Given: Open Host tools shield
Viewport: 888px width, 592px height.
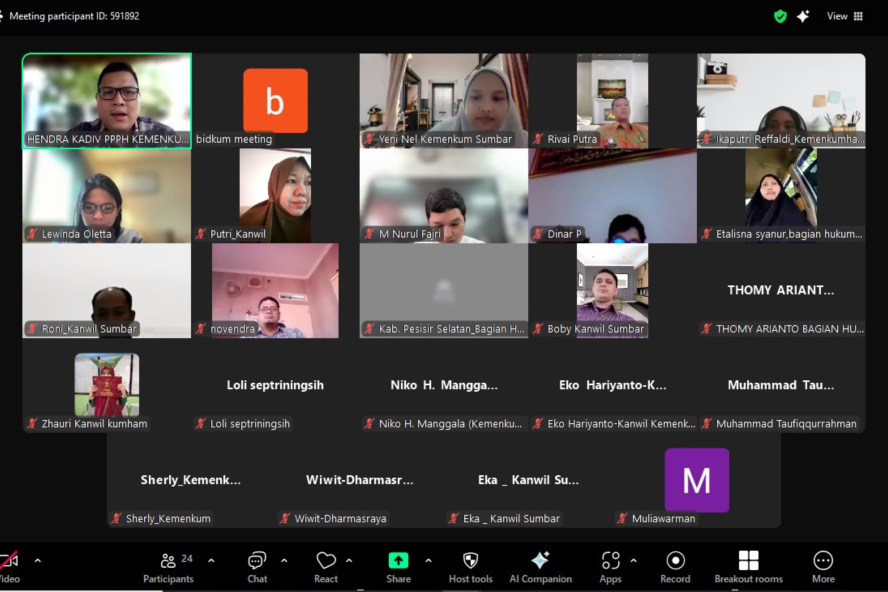Looking at the screenshot, I should coord(470,566).
